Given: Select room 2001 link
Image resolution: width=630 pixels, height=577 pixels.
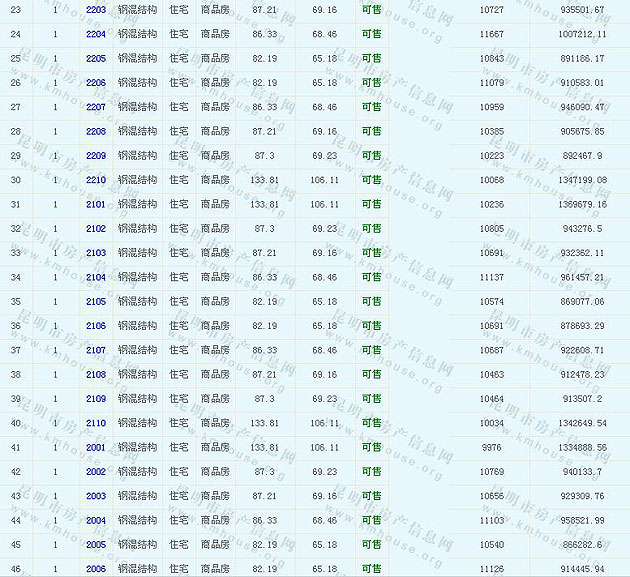Looking at the screenshot, I should click(96, 447).
